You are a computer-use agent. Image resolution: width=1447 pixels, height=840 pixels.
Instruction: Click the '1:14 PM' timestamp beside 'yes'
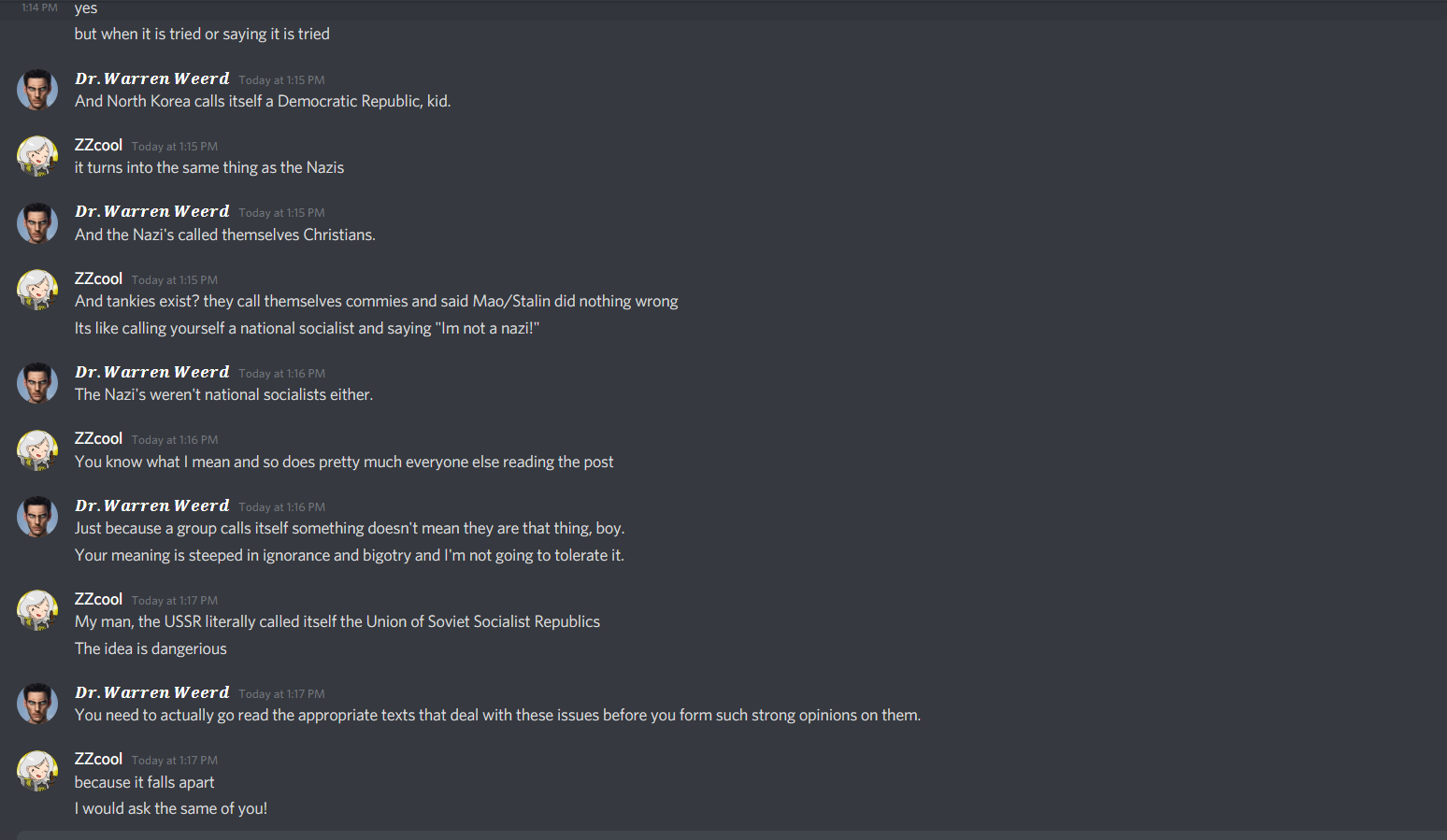coord(39,7)
